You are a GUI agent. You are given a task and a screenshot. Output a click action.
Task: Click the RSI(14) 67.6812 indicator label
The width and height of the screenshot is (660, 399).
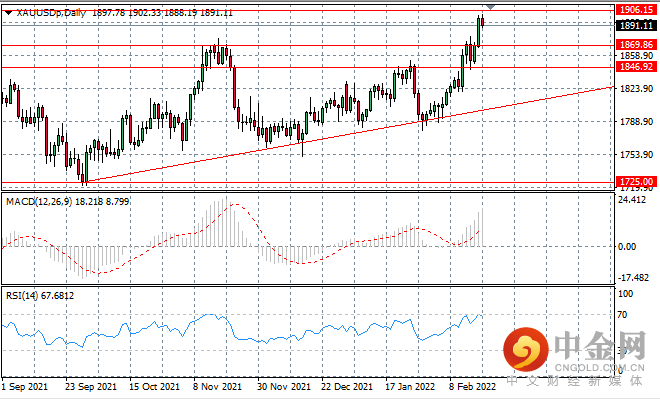40,296
